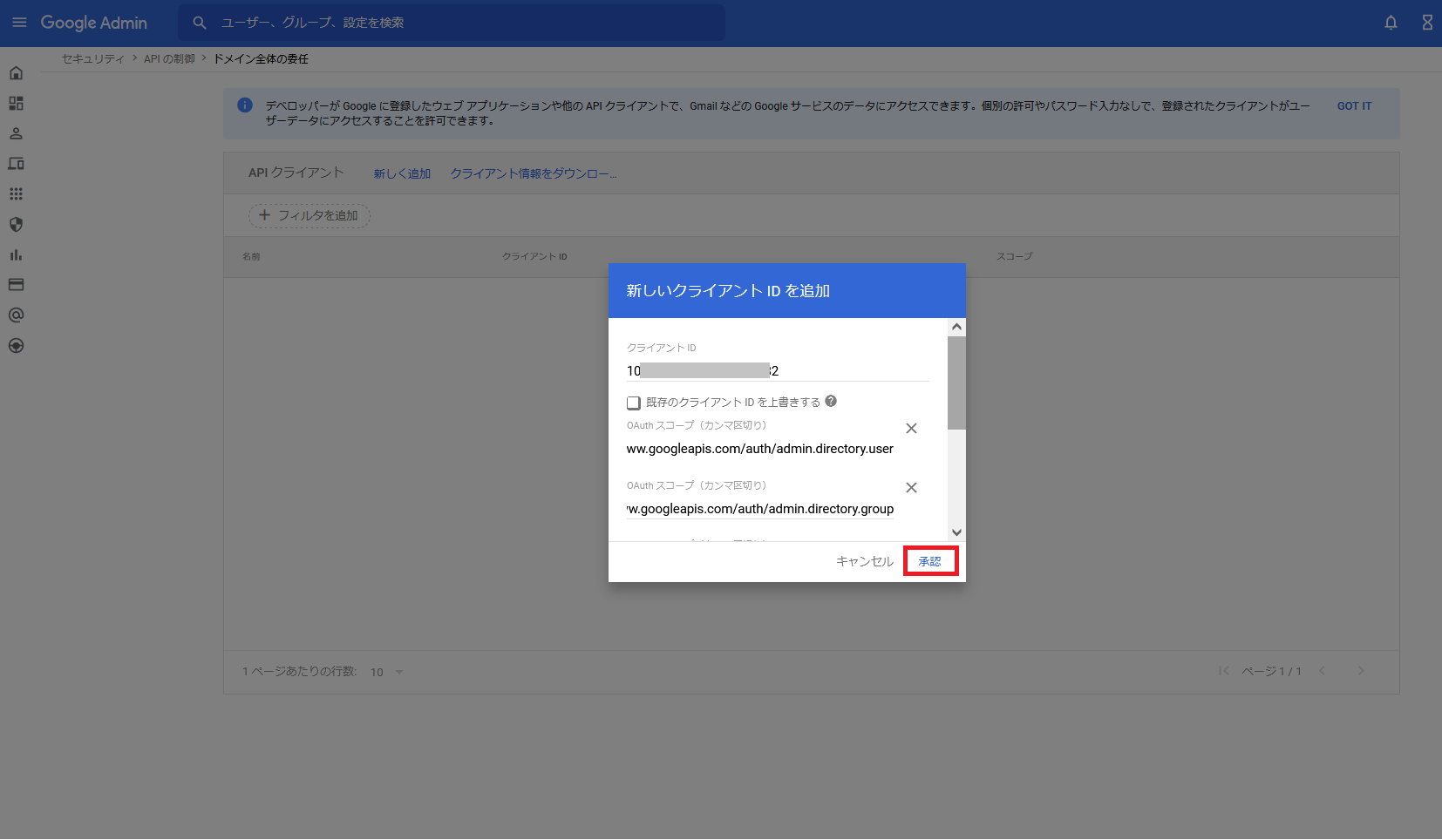Click 承認 to authorize client

pos(930,561)
